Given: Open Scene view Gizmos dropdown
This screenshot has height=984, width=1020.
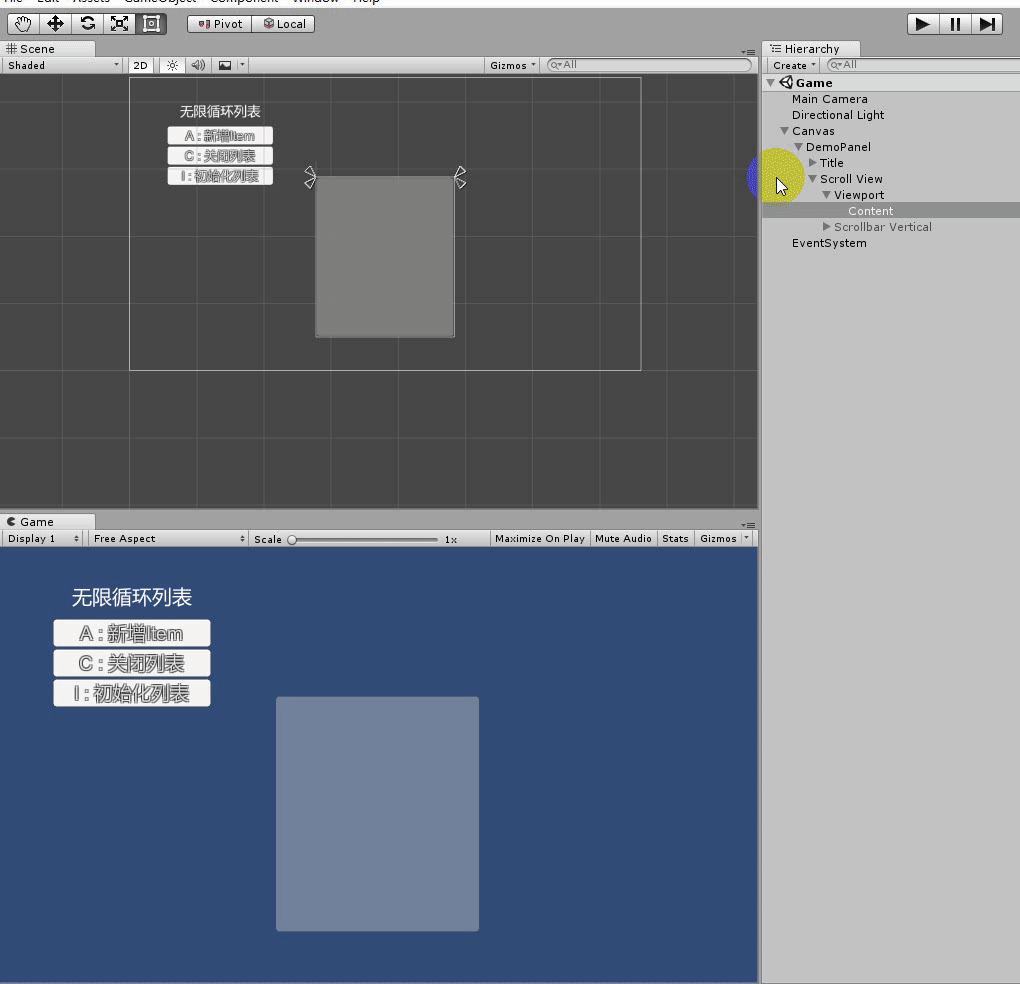Looking at the screenshot, I should [513, 65].
